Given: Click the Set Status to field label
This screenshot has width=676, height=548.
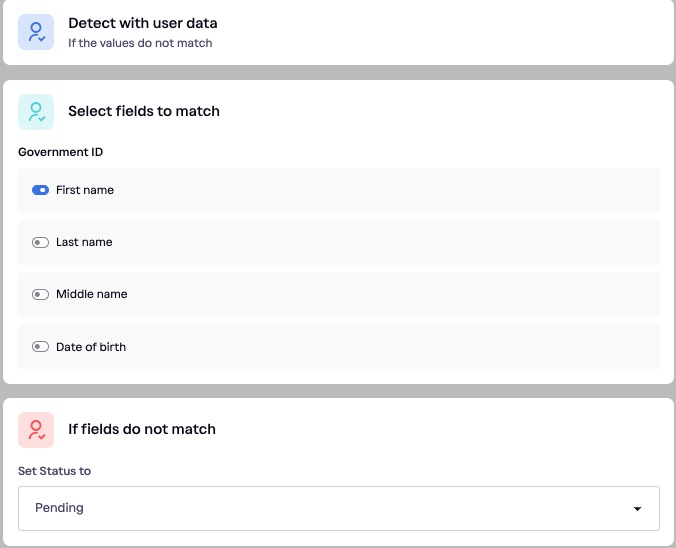Looking at the screenshot, I should click(x=54, y=471).
